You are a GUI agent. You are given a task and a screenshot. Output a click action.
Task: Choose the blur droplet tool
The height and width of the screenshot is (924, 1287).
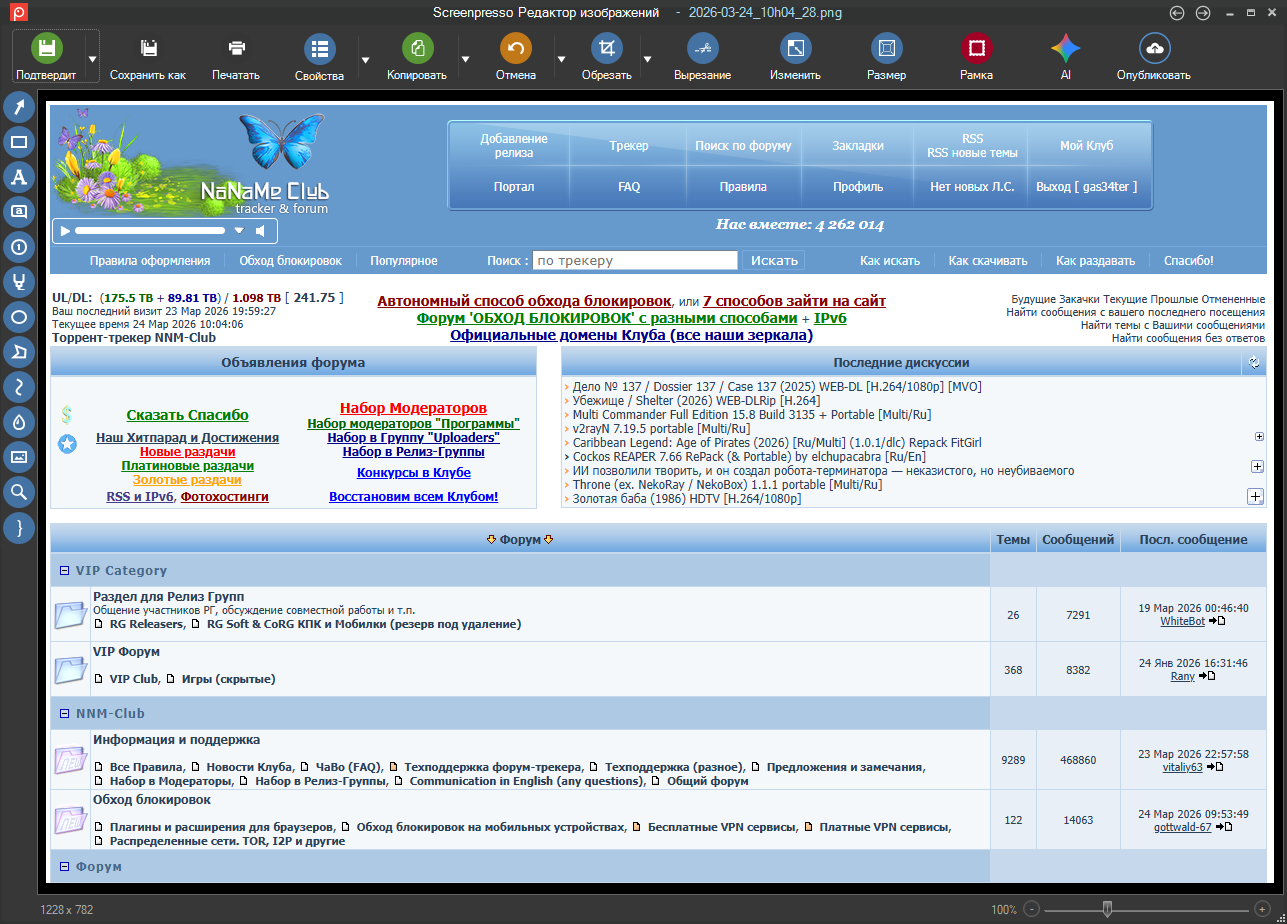coord(19,422)
